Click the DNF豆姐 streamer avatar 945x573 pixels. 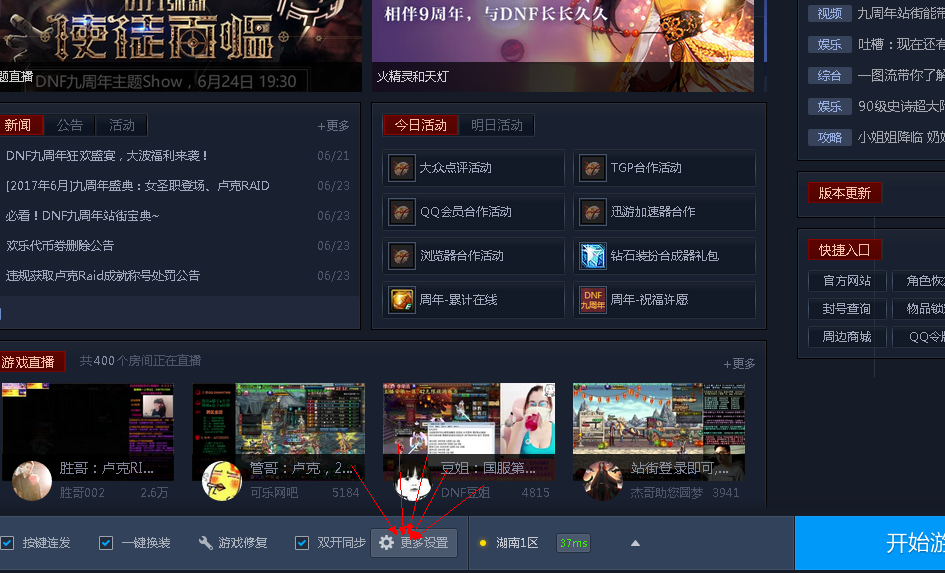point(412,481)
